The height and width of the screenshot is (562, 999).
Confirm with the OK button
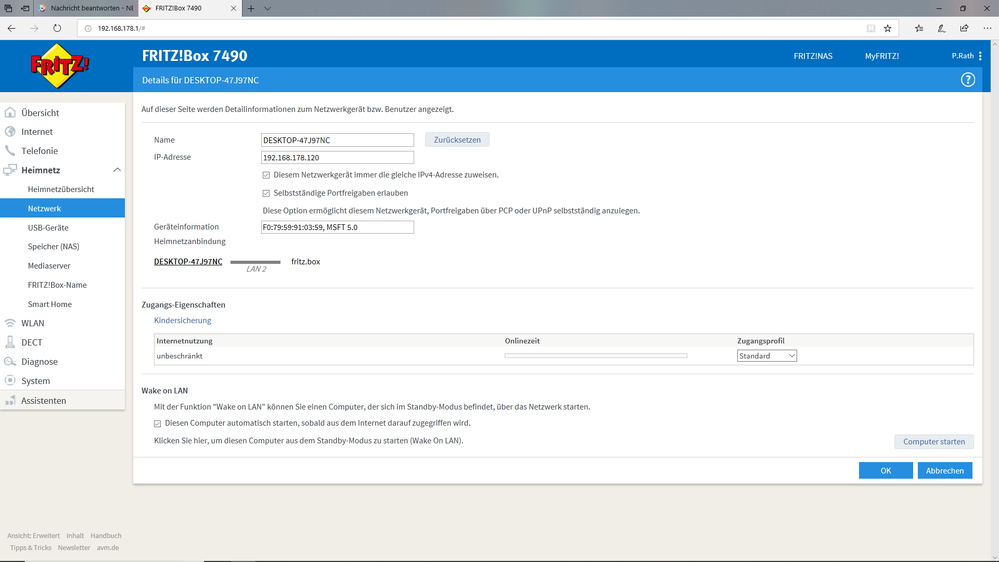tap(886, 470)
